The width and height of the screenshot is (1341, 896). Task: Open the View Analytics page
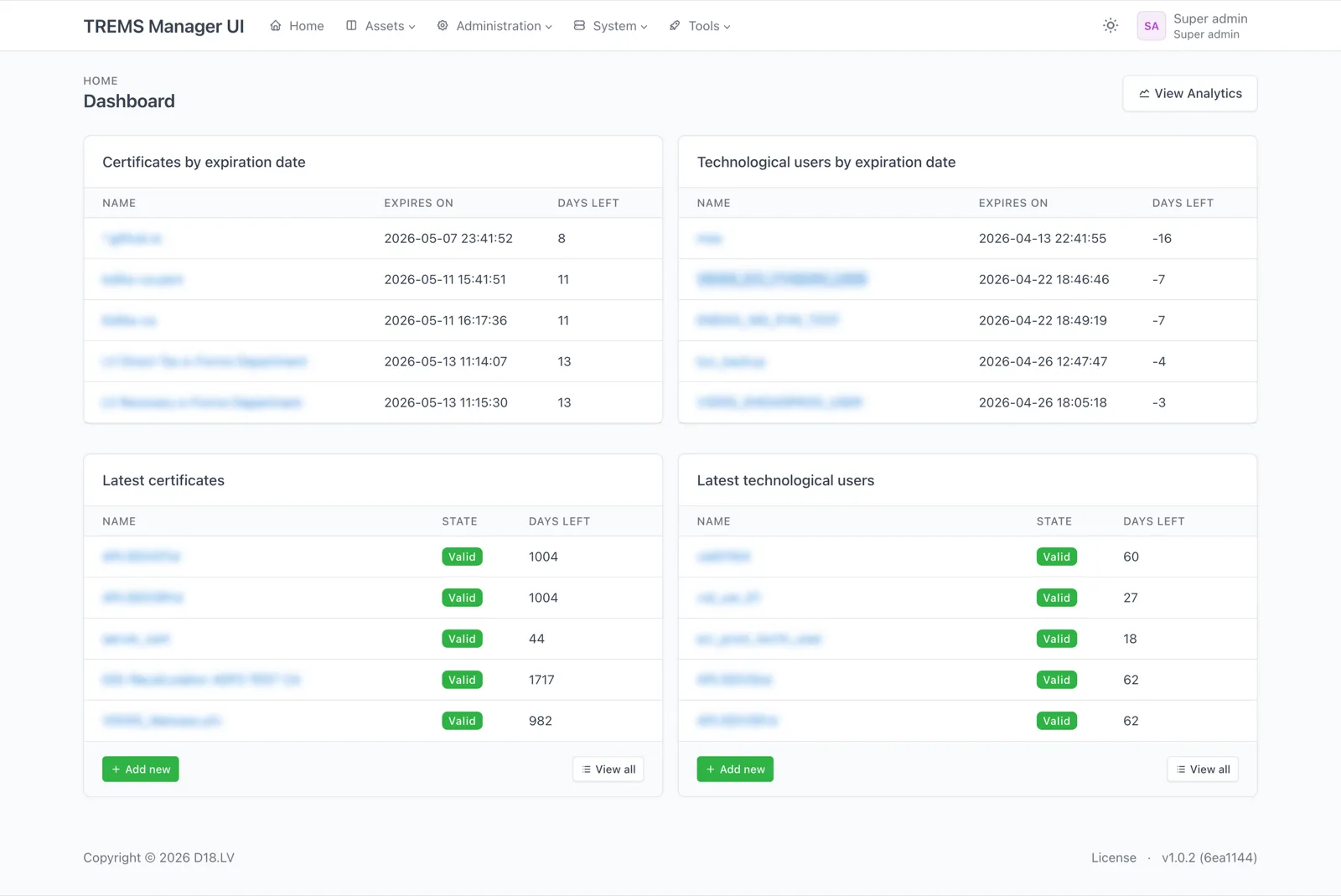pos(1189,93)
